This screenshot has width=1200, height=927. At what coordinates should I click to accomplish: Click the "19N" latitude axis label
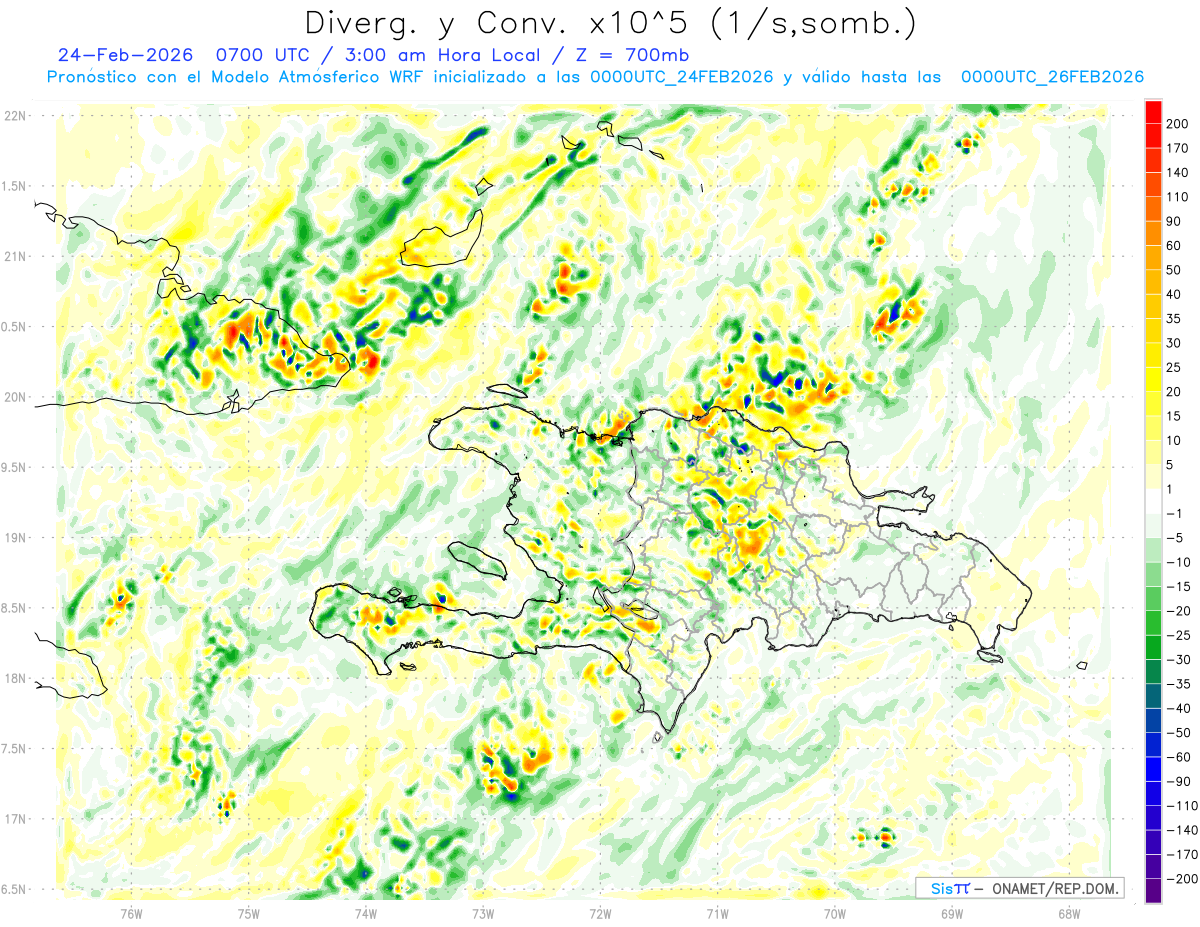point(15,538)
